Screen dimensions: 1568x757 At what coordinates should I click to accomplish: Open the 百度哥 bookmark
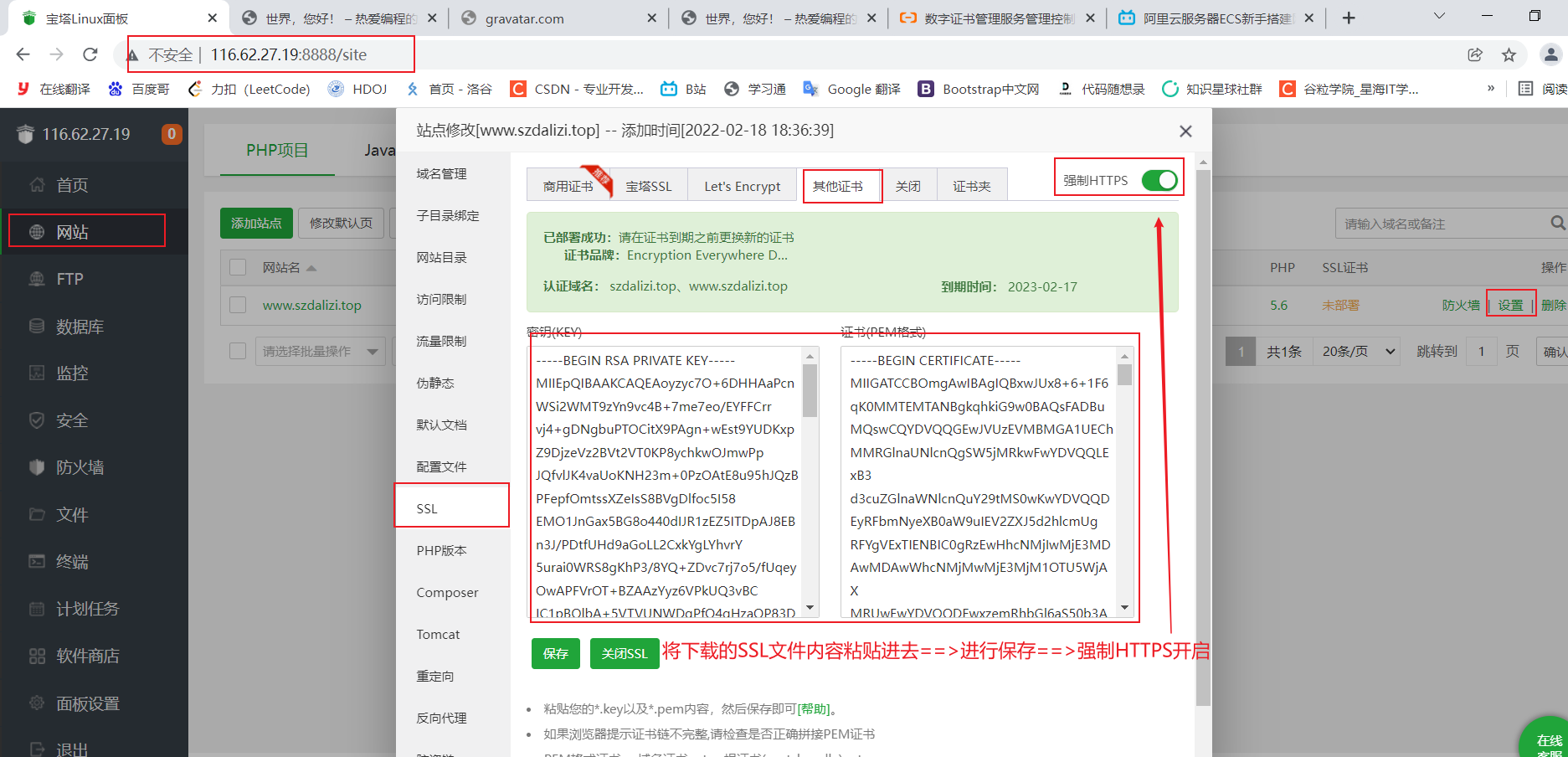click(139, 89)
